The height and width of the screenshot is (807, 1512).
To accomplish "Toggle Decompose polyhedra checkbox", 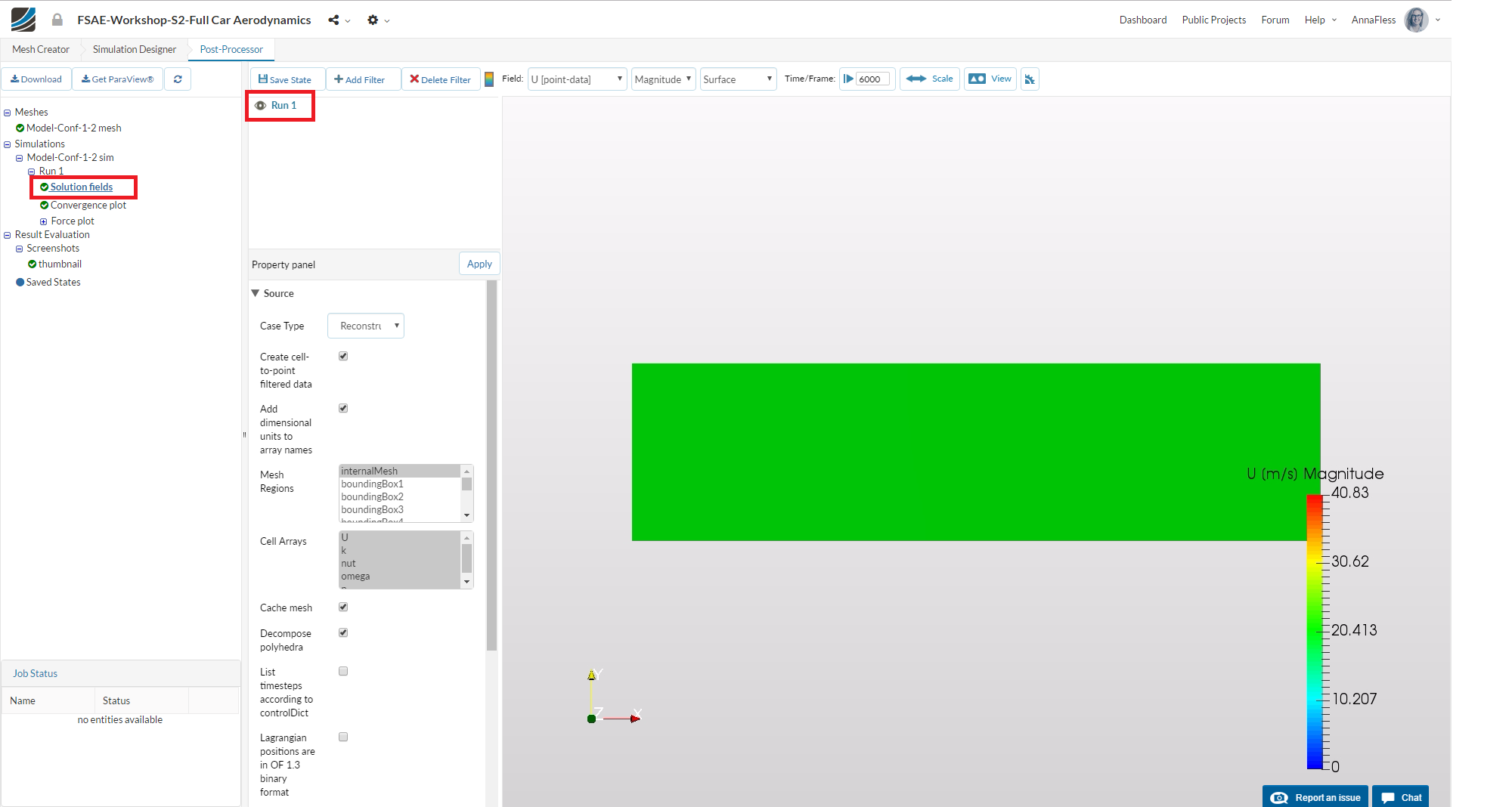I will pos(343,632).
